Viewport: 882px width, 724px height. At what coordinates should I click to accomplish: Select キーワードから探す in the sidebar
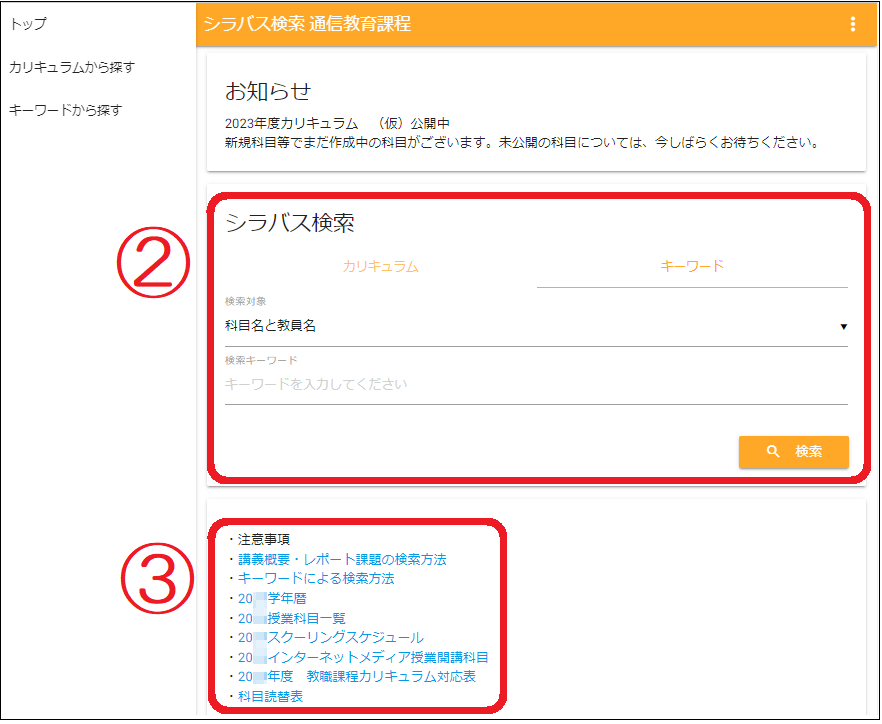(65, 110)
